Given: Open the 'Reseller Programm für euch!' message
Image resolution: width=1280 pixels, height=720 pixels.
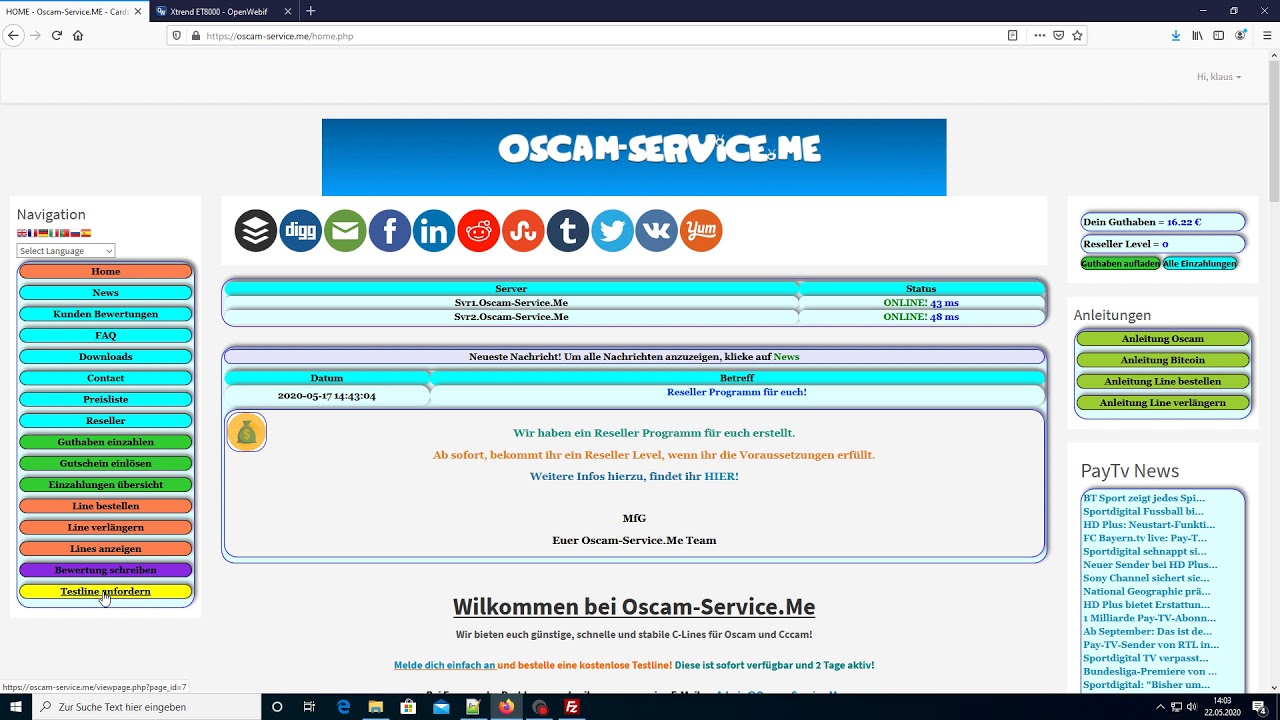Looking at the screenshot, I should pyautogui.click(x=737, y=392).
